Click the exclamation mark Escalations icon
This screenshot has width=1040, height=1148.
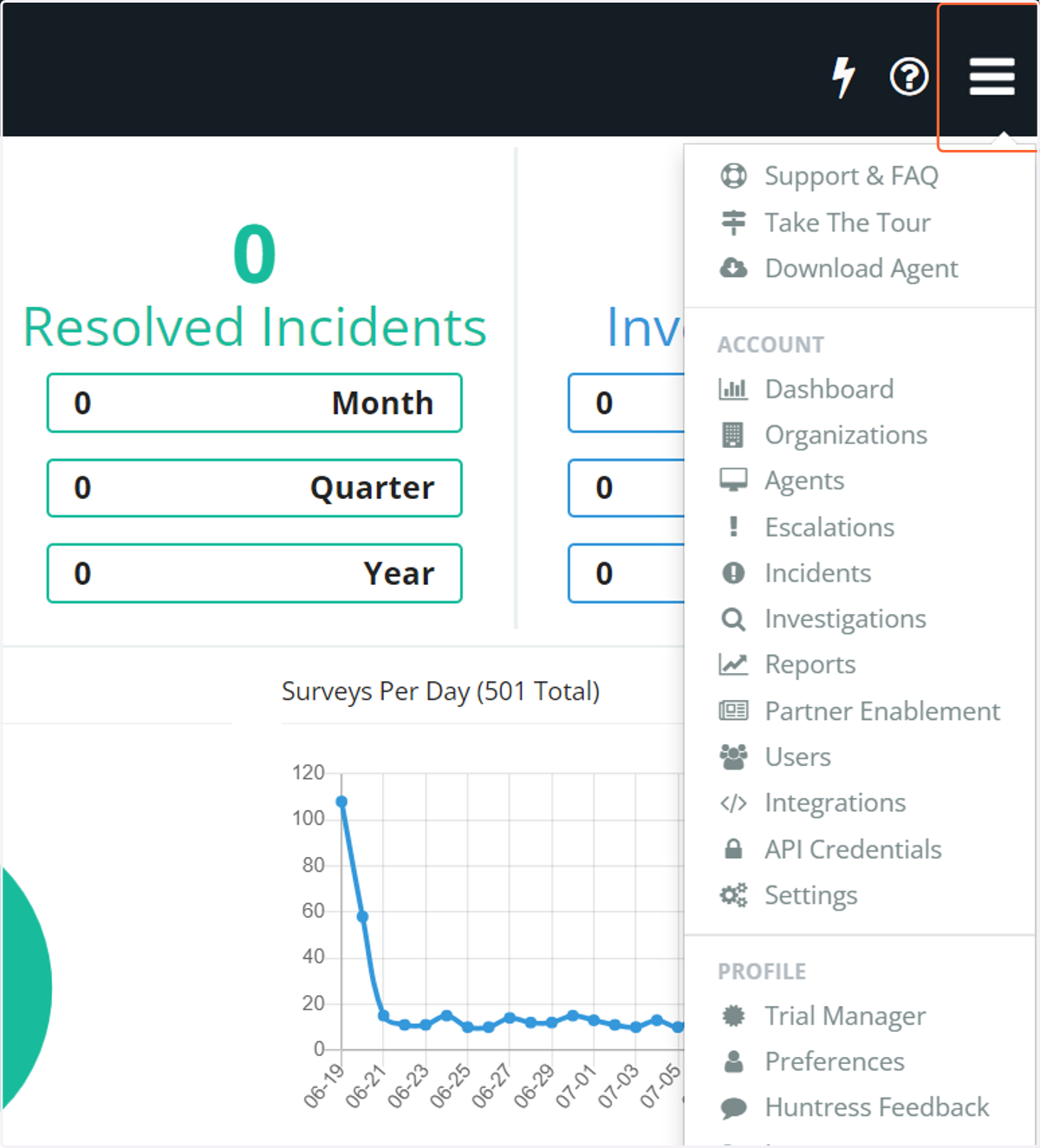733,527
